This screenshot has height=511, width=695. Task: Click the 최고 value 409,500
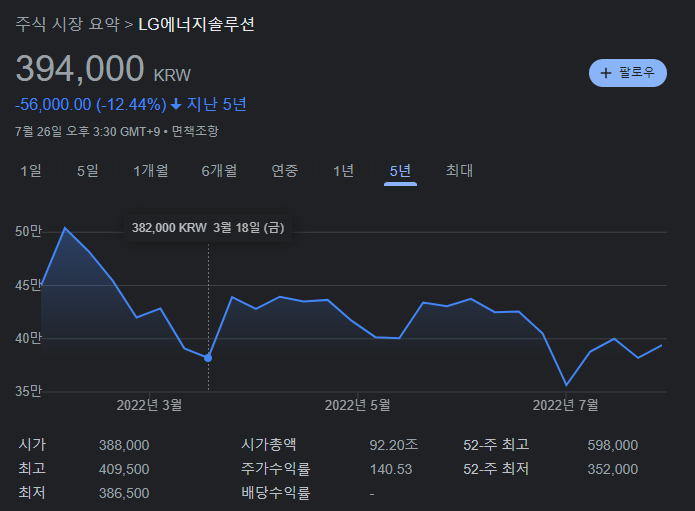pyautogui.click(x=124, y=469)
